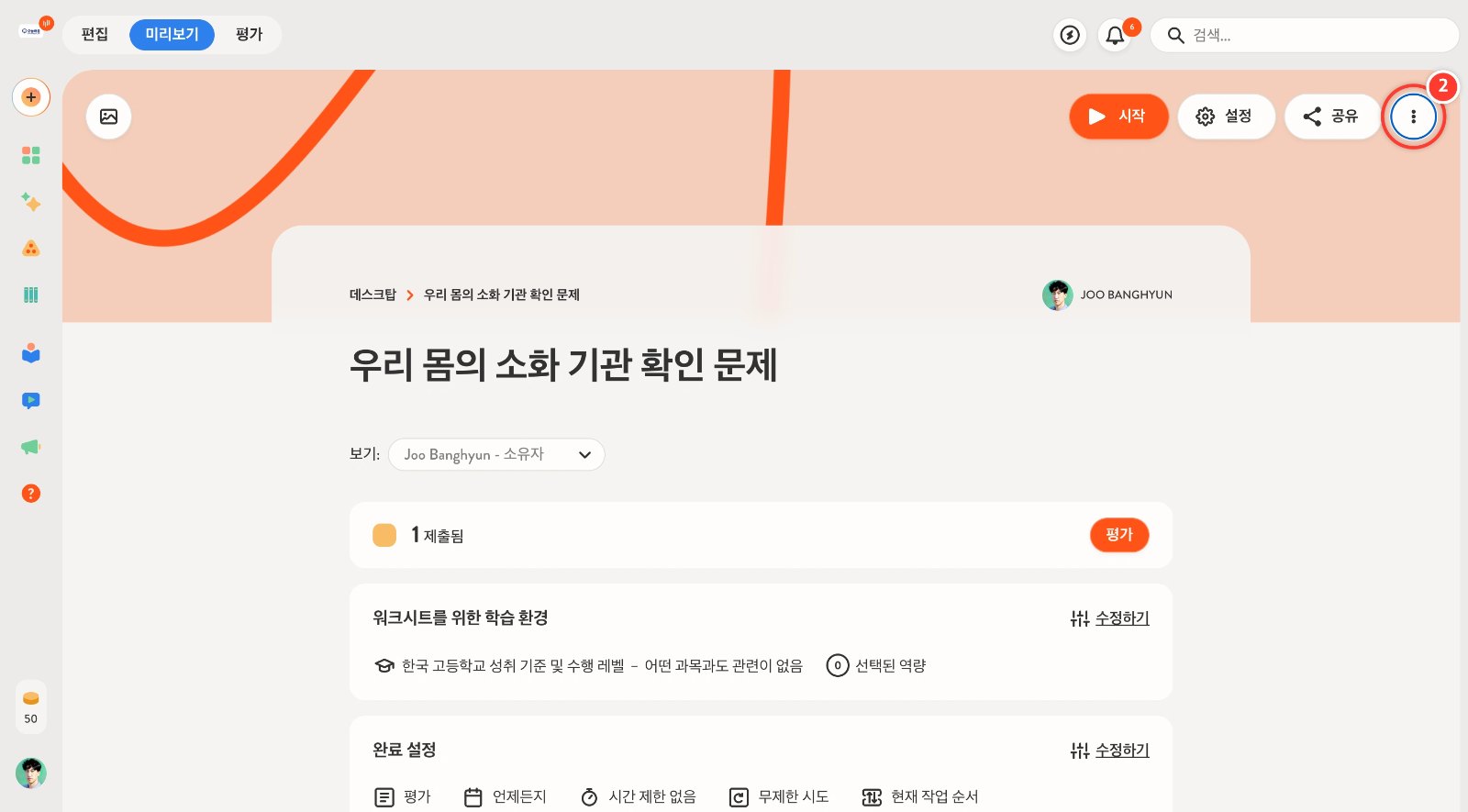Open the three-dot more options menu

coord(1413,117)
